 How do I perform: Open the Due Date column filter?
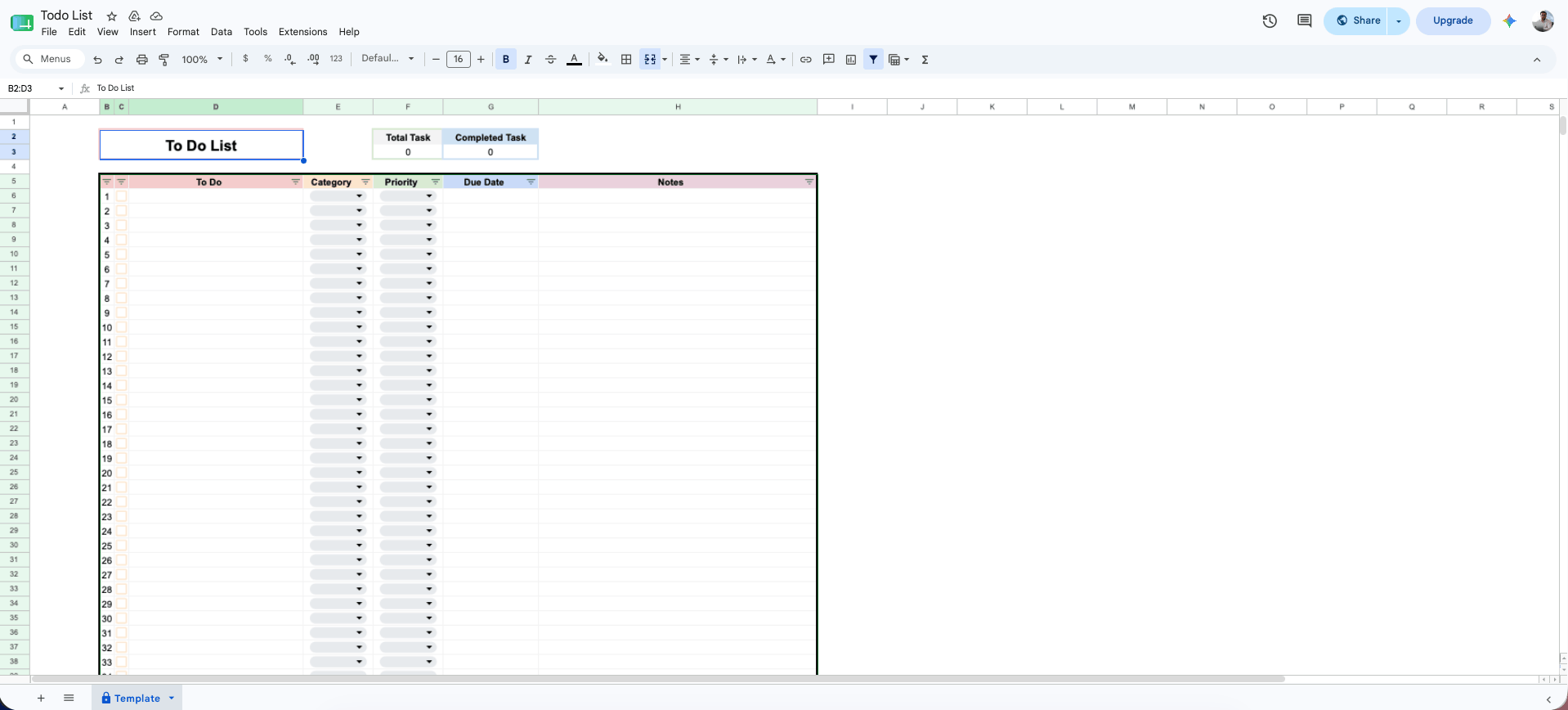click(531, 182)
